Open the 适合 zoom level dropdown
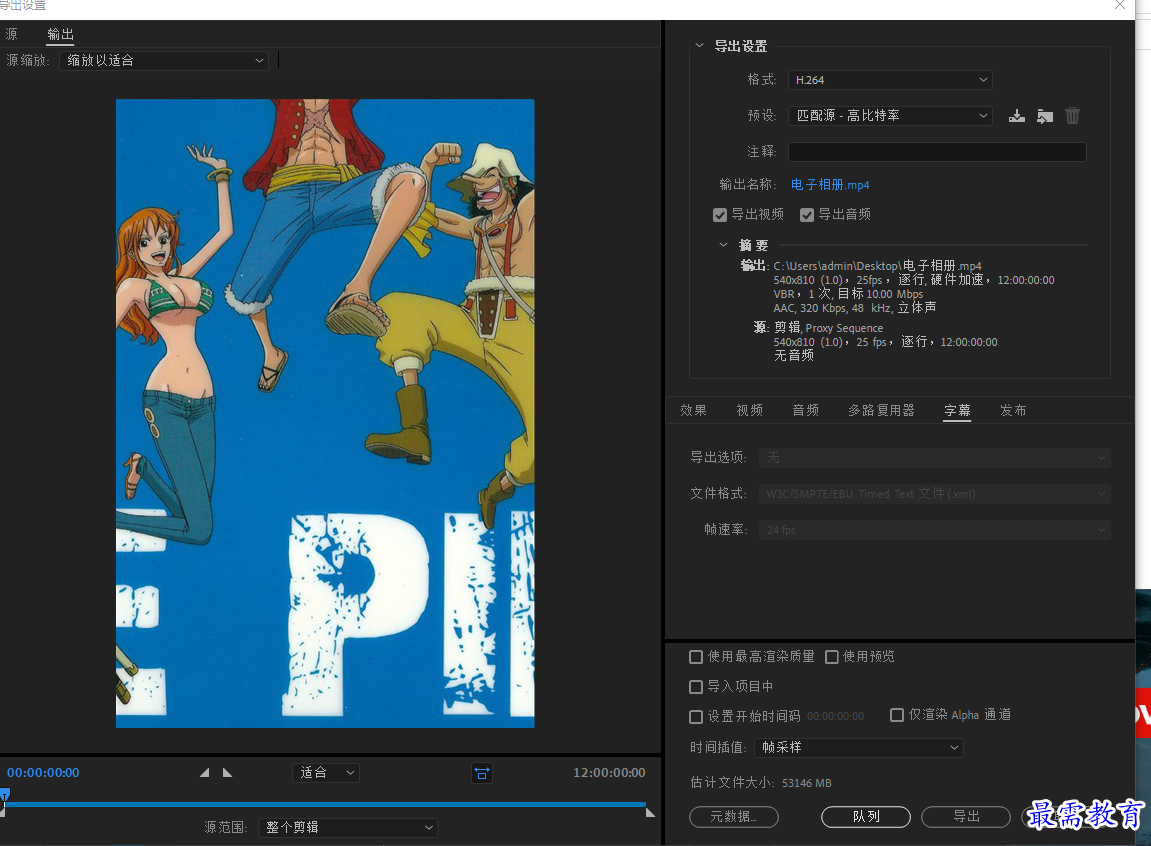The image size is (1151, 846). [x=325, y=773]
